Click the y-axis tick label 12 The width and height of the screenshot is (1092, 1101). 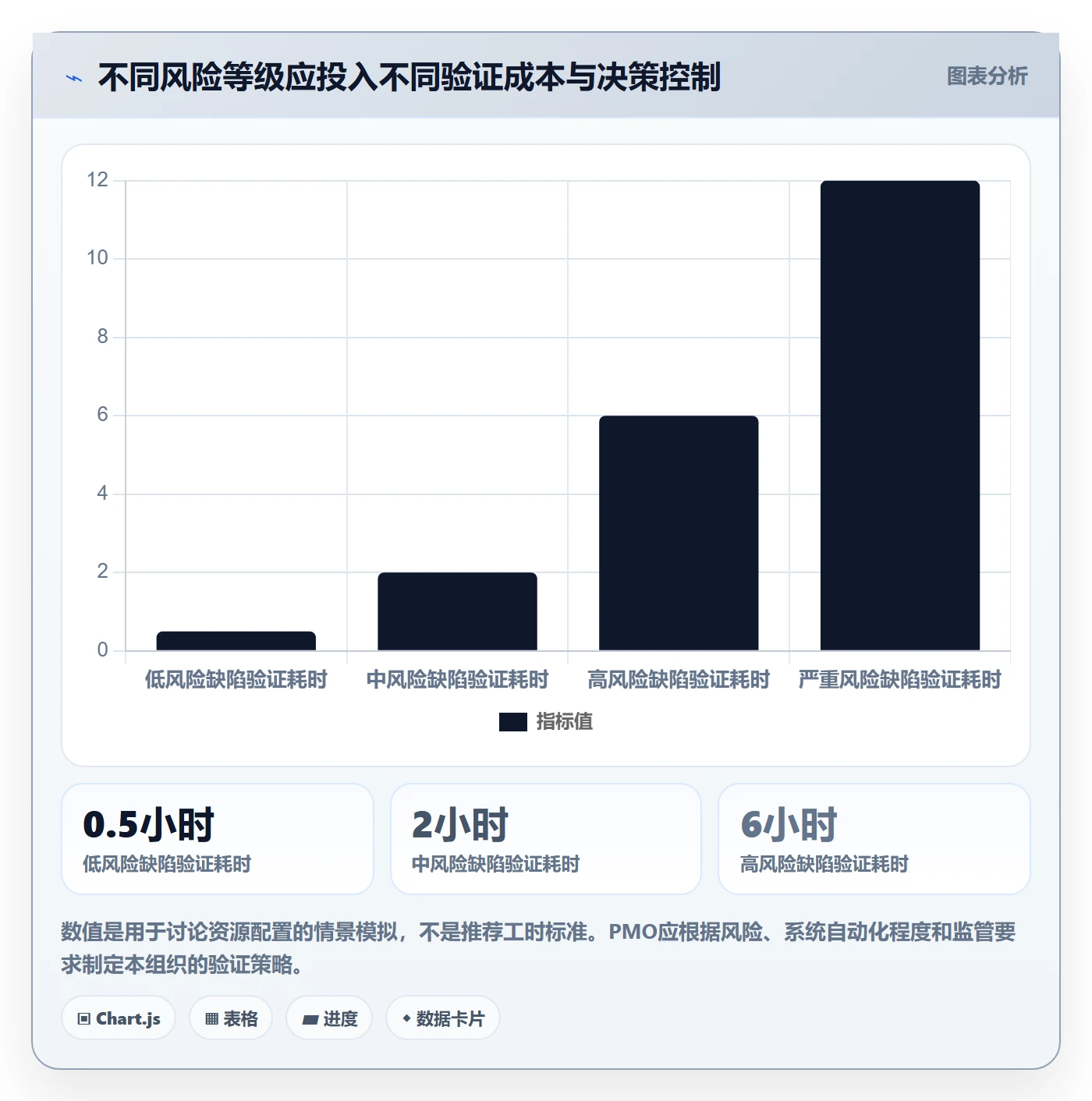pos(97,180)
